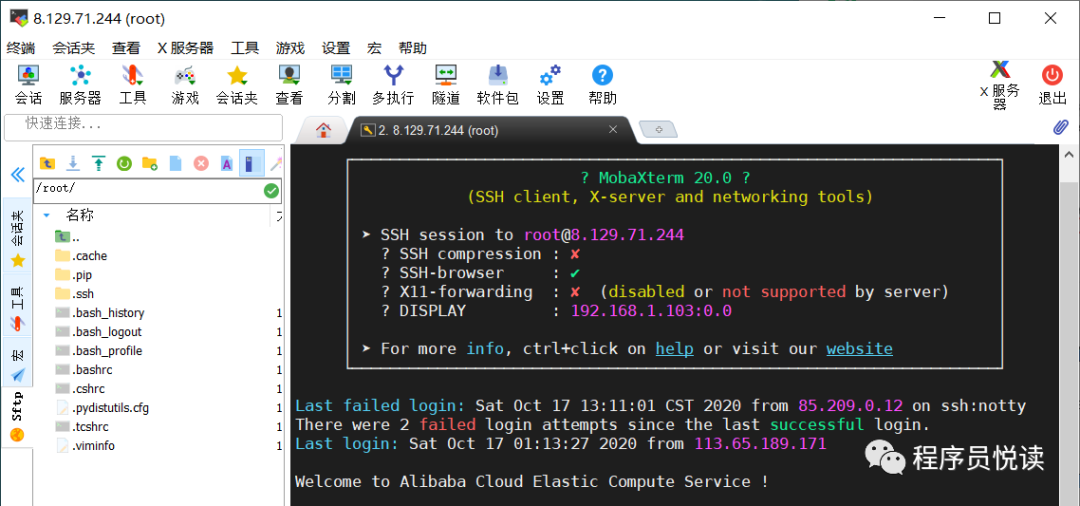This screenshot has height=506, width=1080.
Task: Open the 宏 menu in menu bar
Action: (x=375, y=48)
